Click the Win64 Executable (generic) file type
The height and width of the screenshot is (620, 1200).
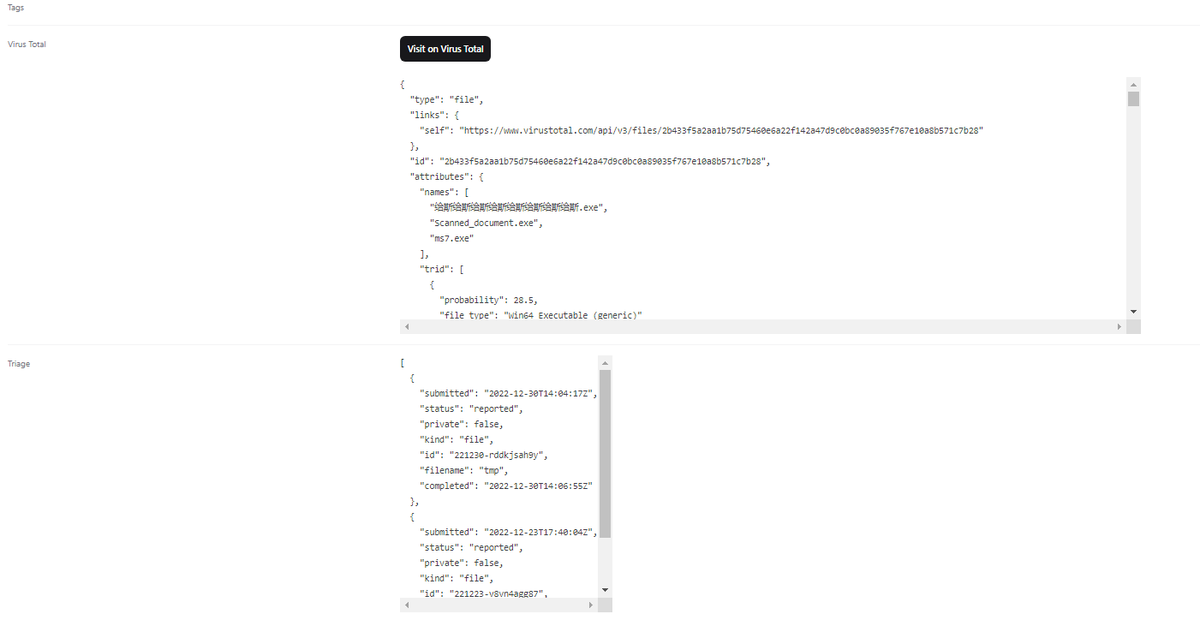[x=573, y=315]
